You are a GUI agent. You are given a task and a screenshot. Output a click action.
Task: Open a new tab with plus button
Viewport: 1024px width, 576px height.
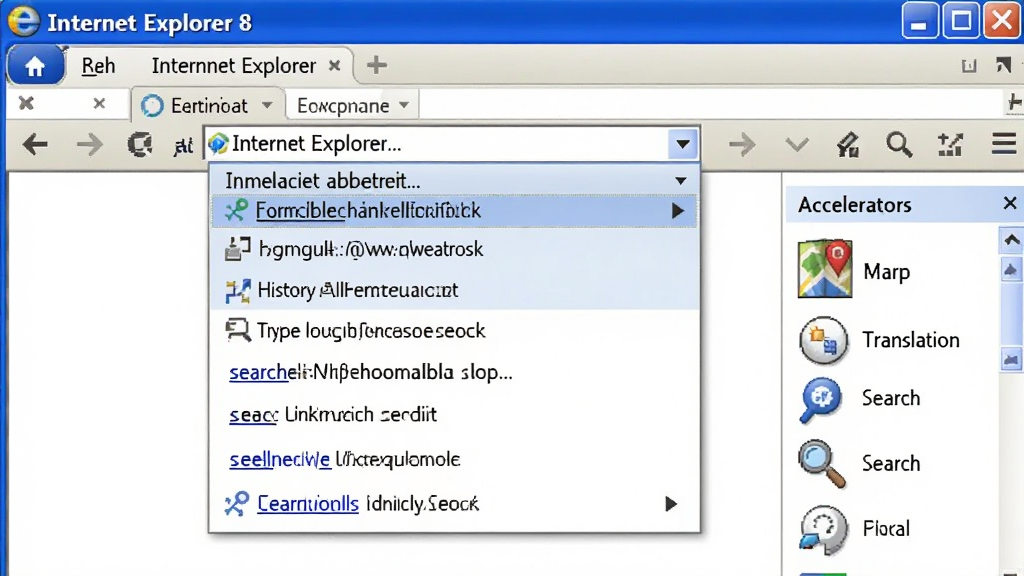(x=376, y=65)
